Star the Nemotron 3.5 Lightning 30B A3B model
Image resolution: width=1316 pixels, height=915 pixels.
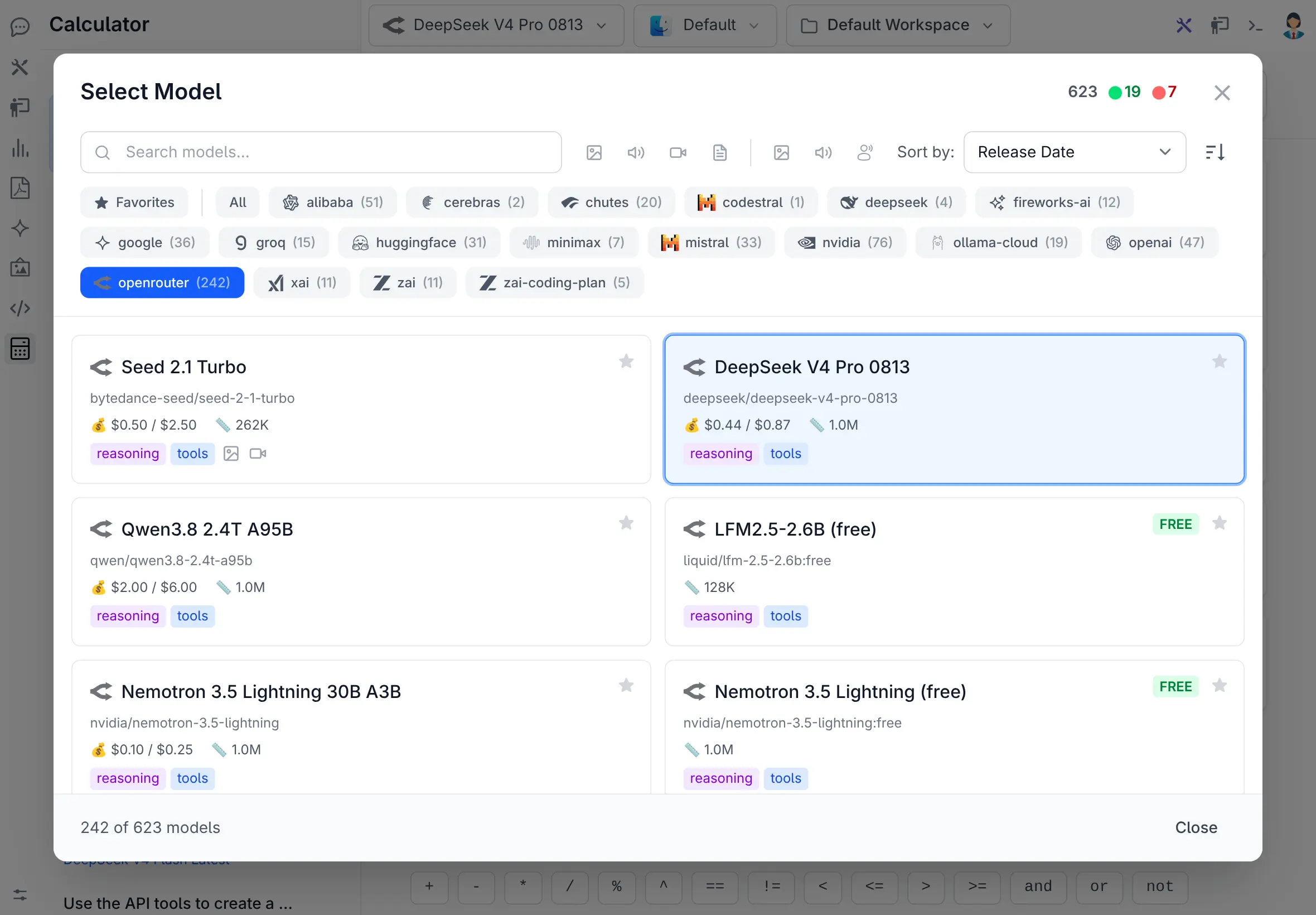pos(626,686)
